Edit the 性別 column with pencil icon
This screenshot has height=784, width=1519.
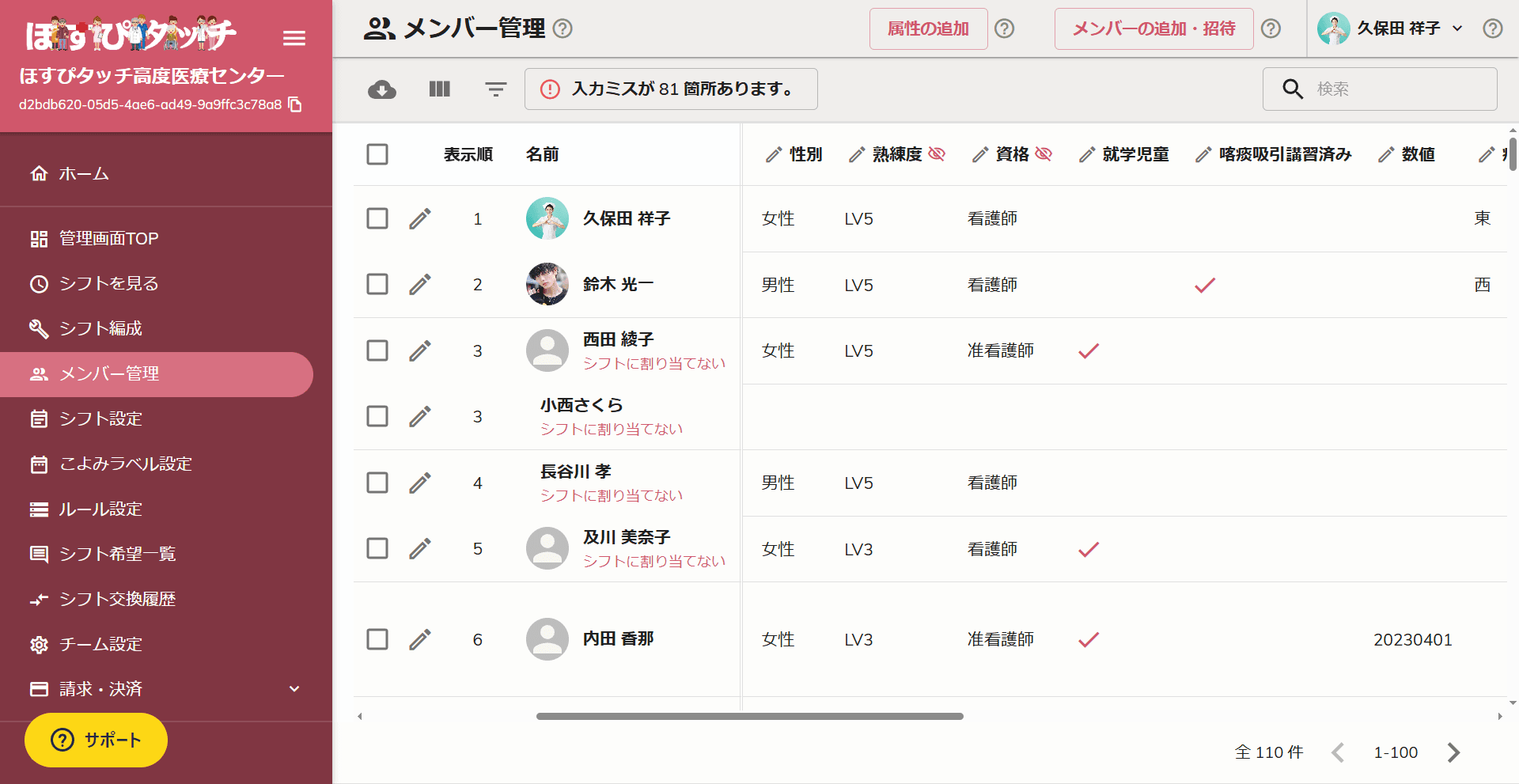coord(774,154)
